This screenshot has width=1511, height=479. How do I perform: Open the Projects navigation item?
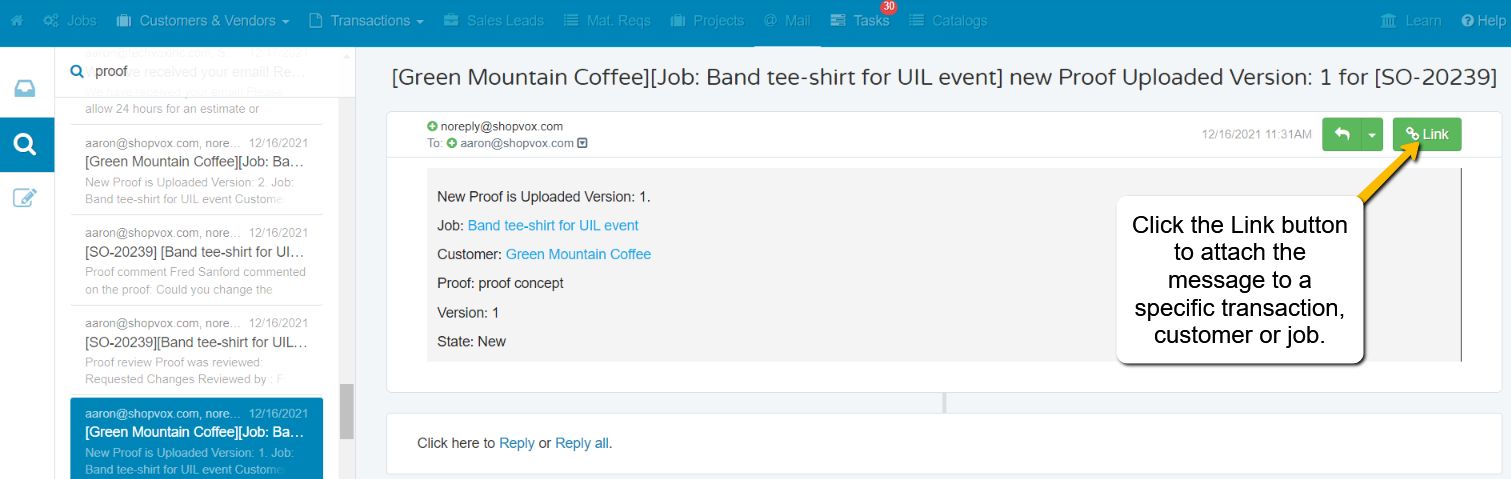click(707, 20)
